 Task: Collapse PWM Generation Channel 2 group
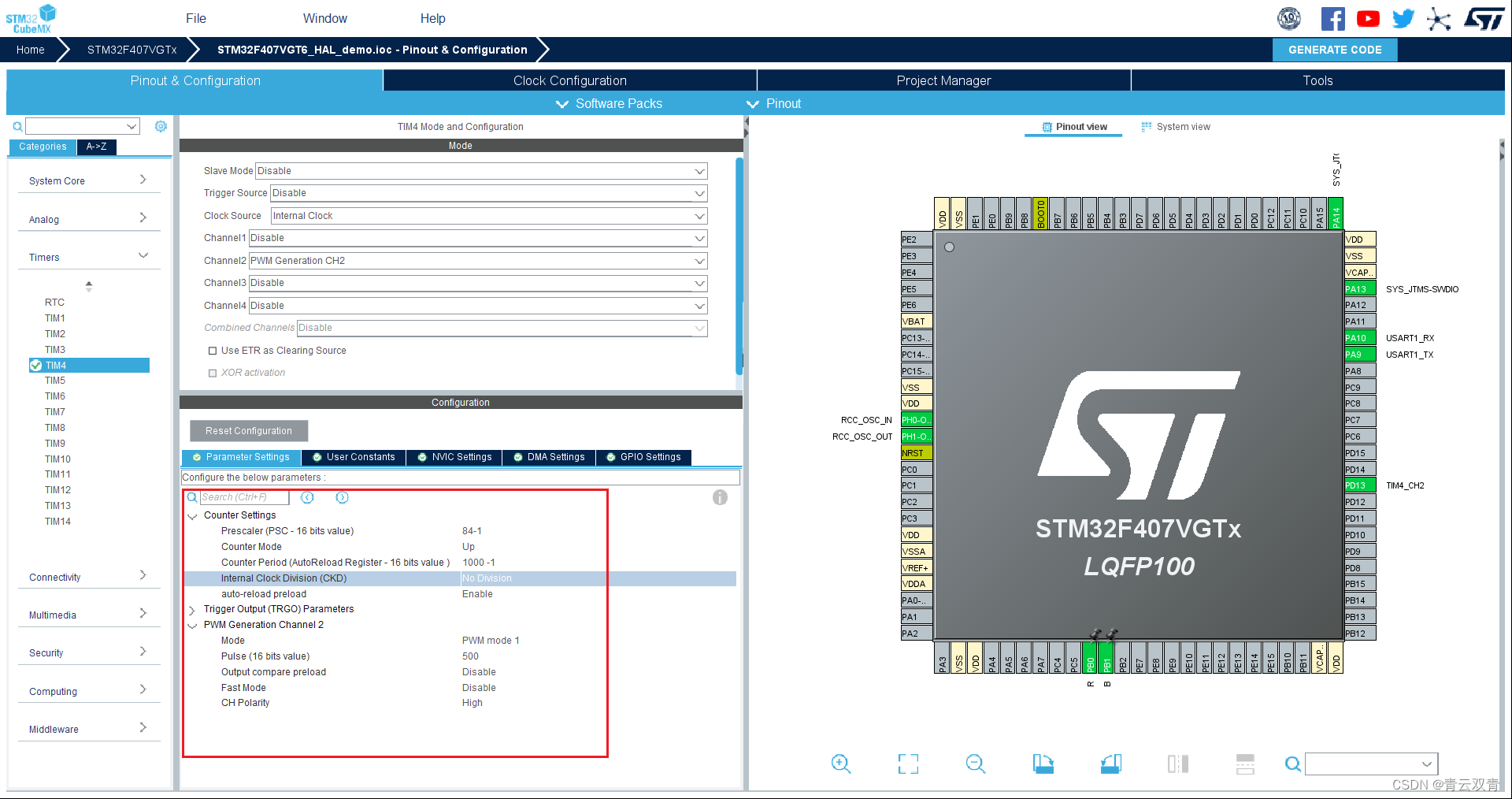(191, 626)
